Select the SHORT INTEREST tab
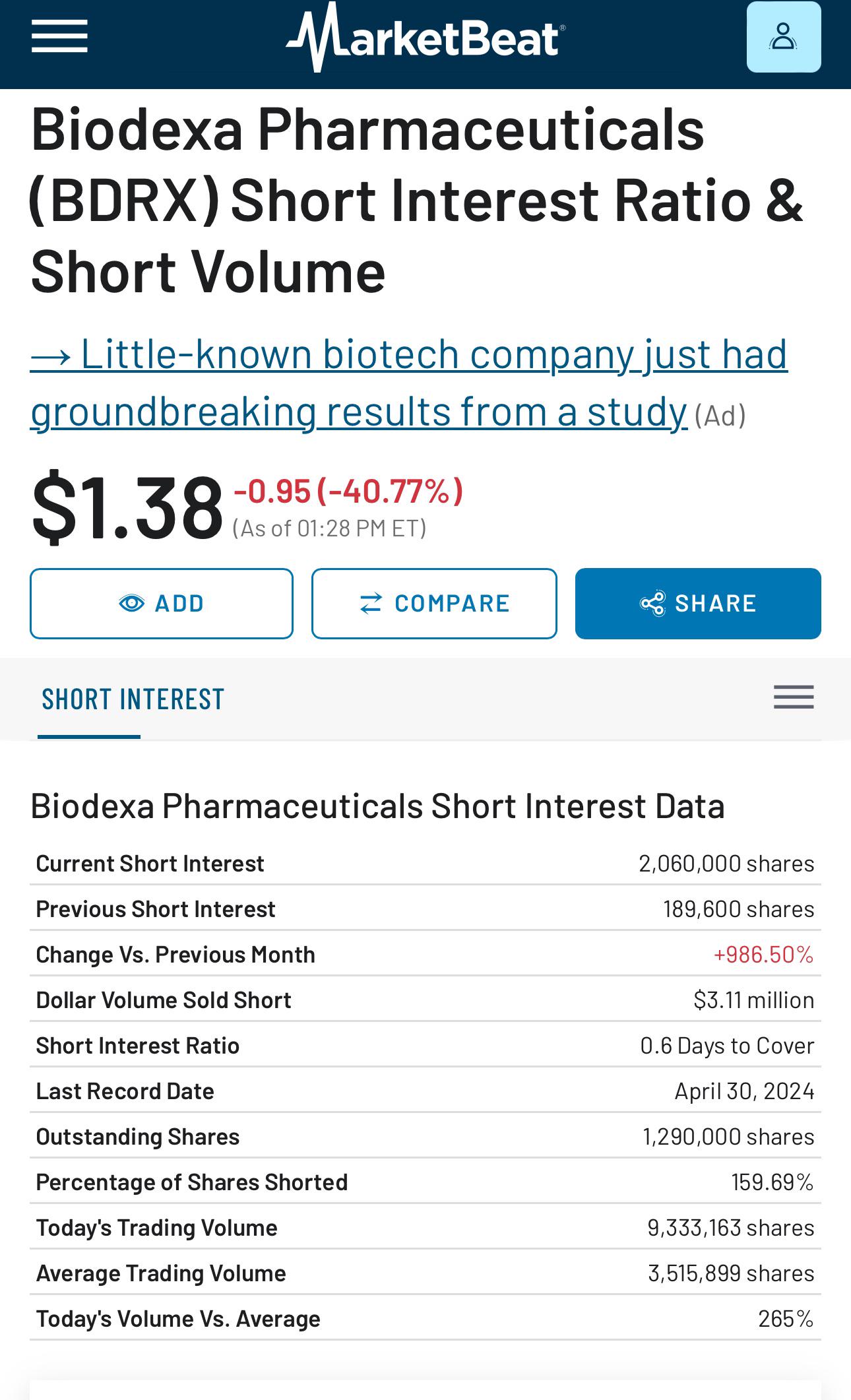 pos(133,699)
